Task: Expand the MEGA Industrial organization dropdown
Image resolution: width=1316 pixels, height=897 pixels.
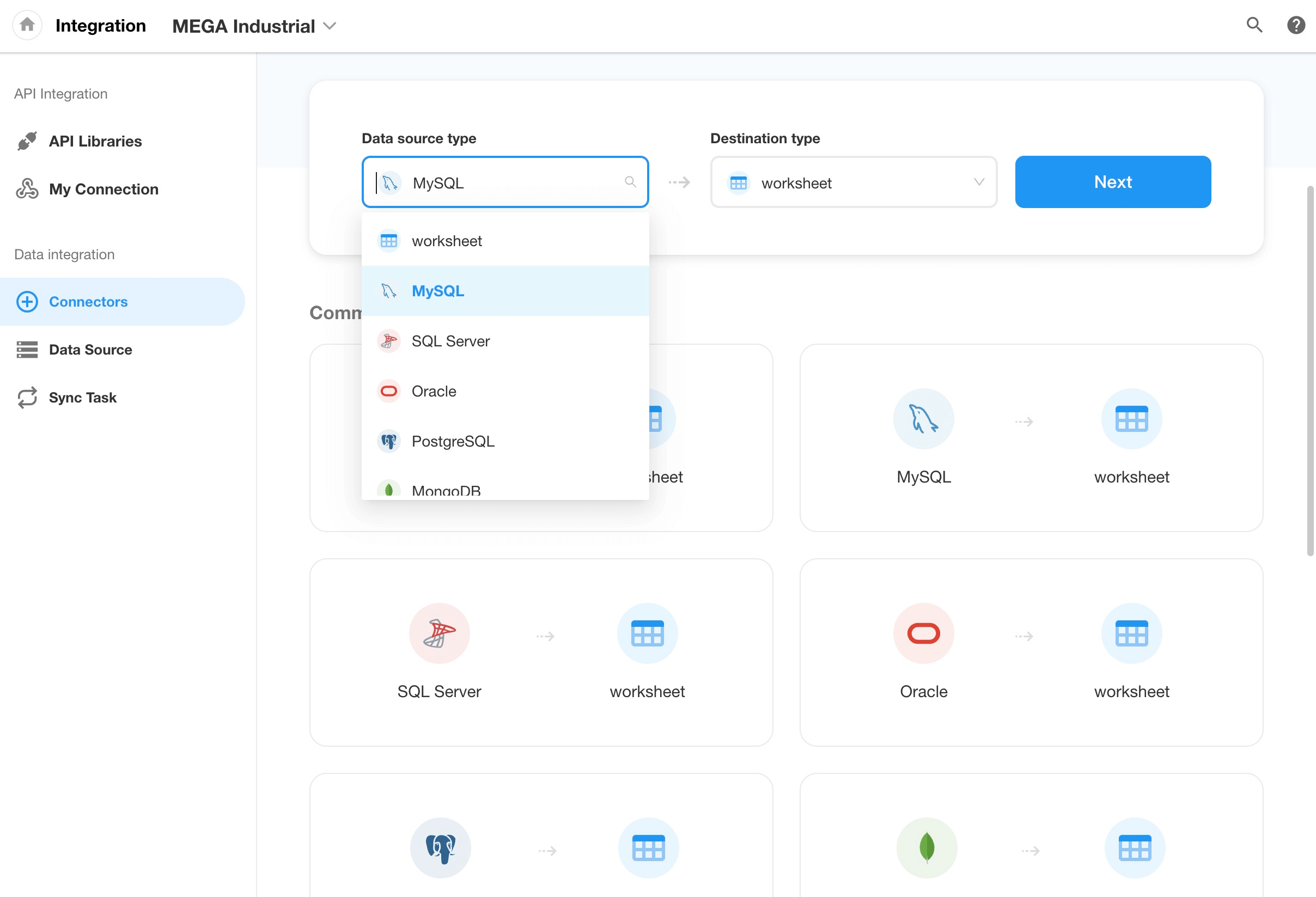Action: coord(254,26)
